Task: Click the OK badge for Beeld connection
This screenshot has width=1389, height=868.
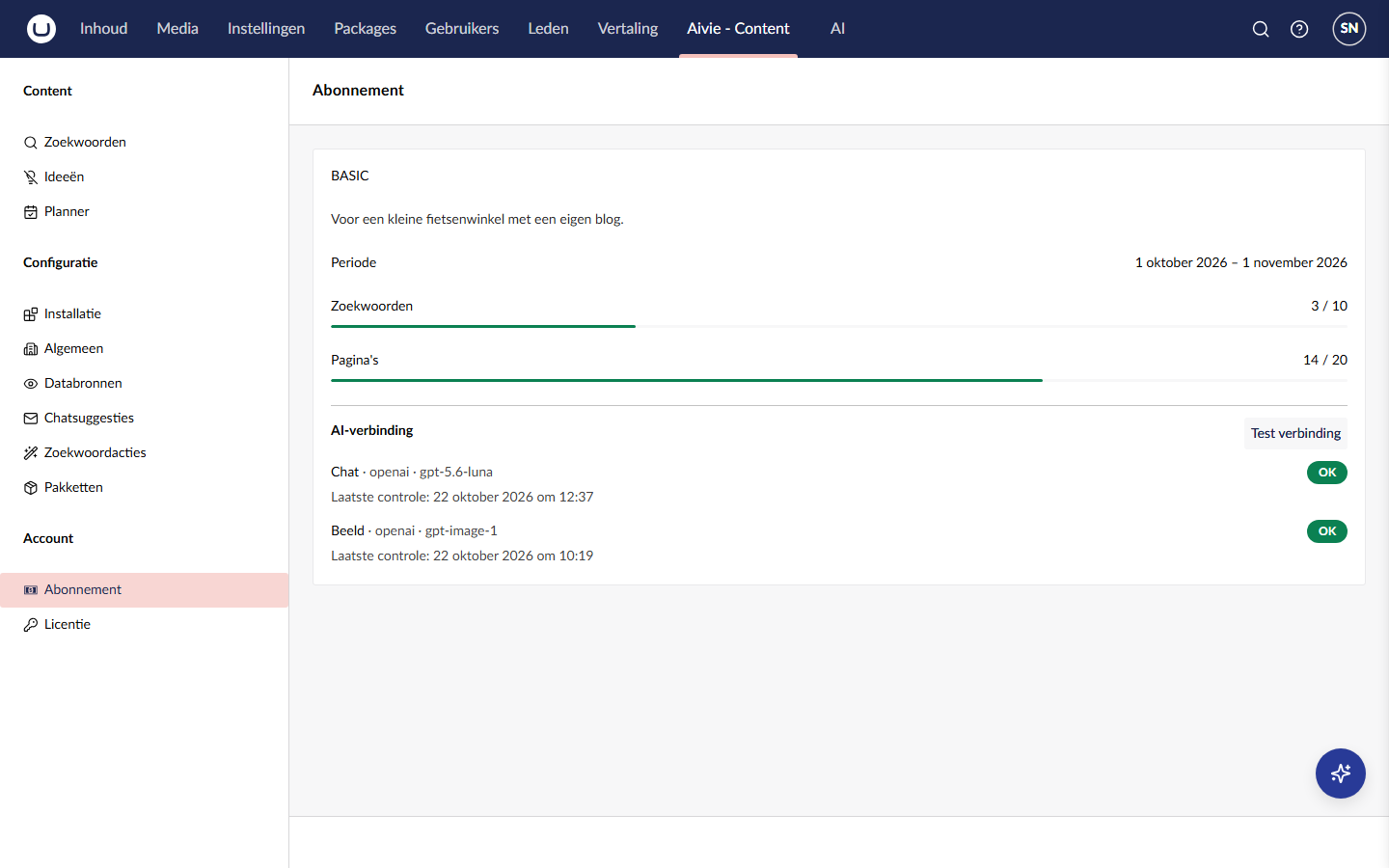Action: tap(1327, 531)
